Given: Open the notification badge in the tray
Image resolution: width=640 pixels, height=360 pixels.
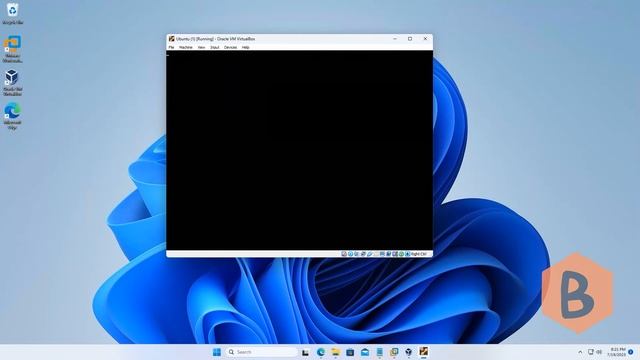Looking at the screenshot, I should point(631,352).
